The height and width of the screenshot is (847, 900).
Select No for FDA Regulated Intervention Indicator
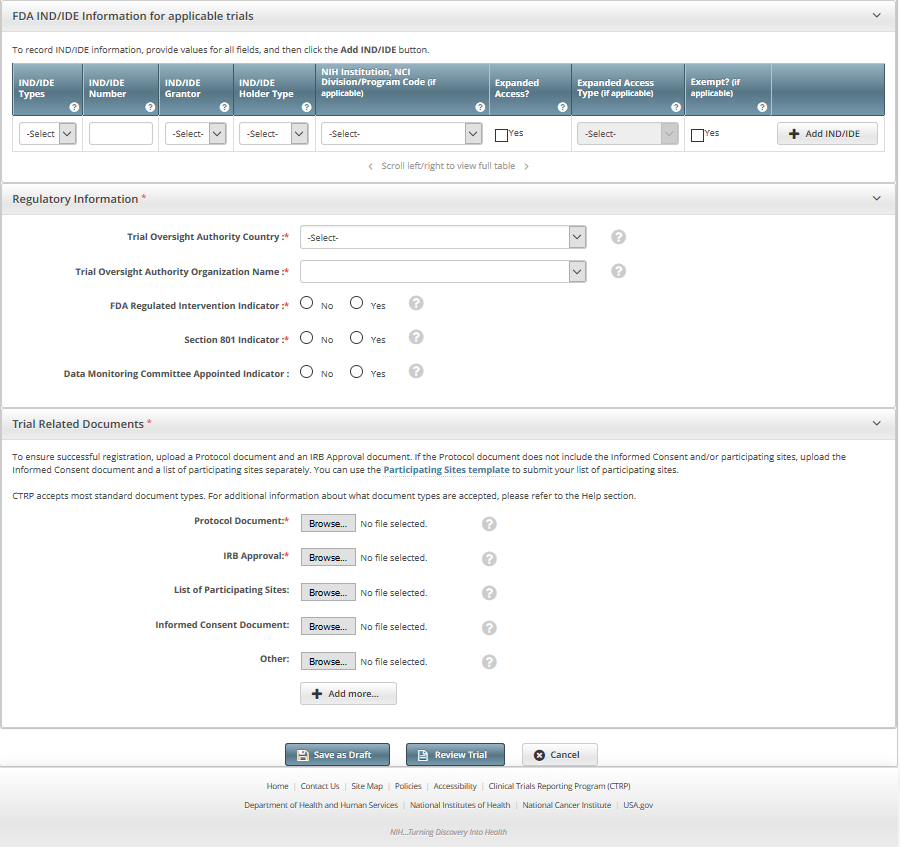[307, 302]
